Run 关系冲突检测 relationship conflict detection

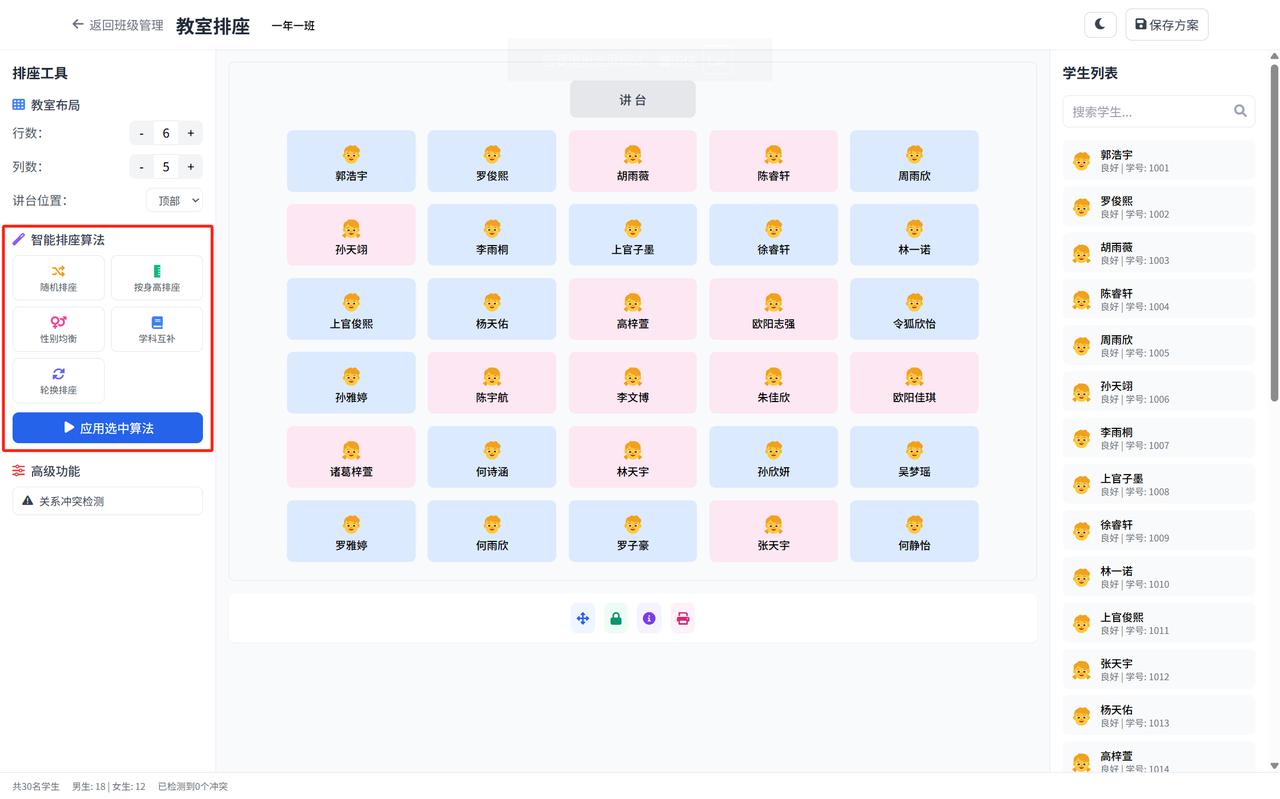107,500
